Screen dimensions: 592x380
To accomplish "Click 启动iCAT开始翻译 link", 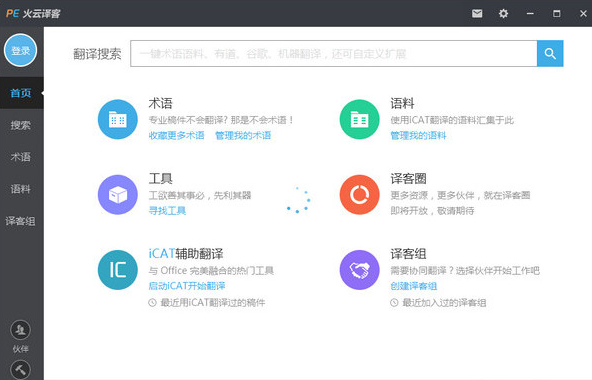I will point(187,286).
